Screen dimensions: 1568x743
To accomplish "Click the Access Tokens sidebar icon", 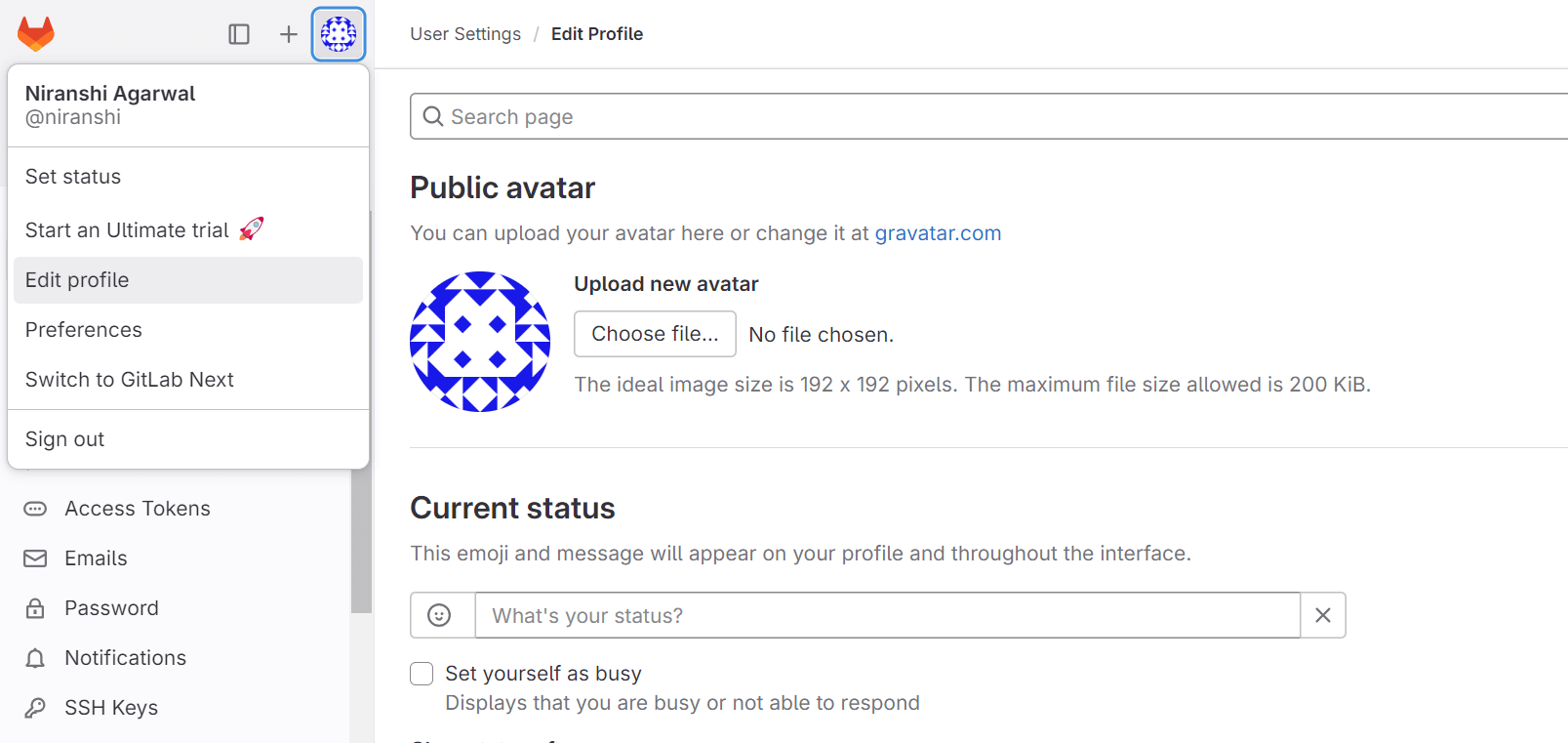I will [x=35, y=509].
